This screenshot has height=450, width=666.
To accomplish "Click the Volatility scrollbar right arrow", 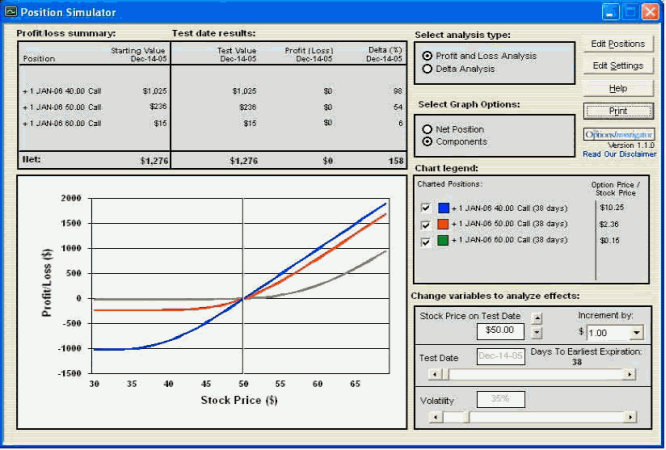I will click(629, 416).
